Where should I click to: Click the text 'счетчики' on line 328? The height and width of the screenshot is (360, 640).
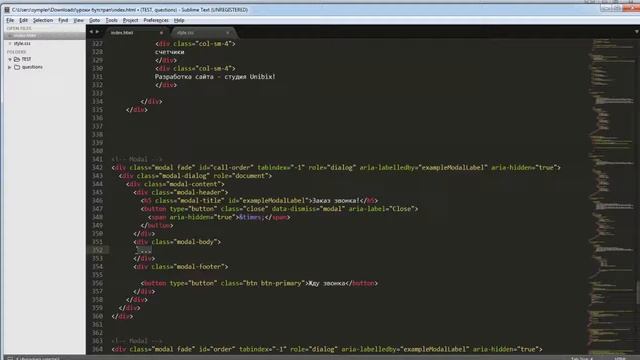pos(169,52)
